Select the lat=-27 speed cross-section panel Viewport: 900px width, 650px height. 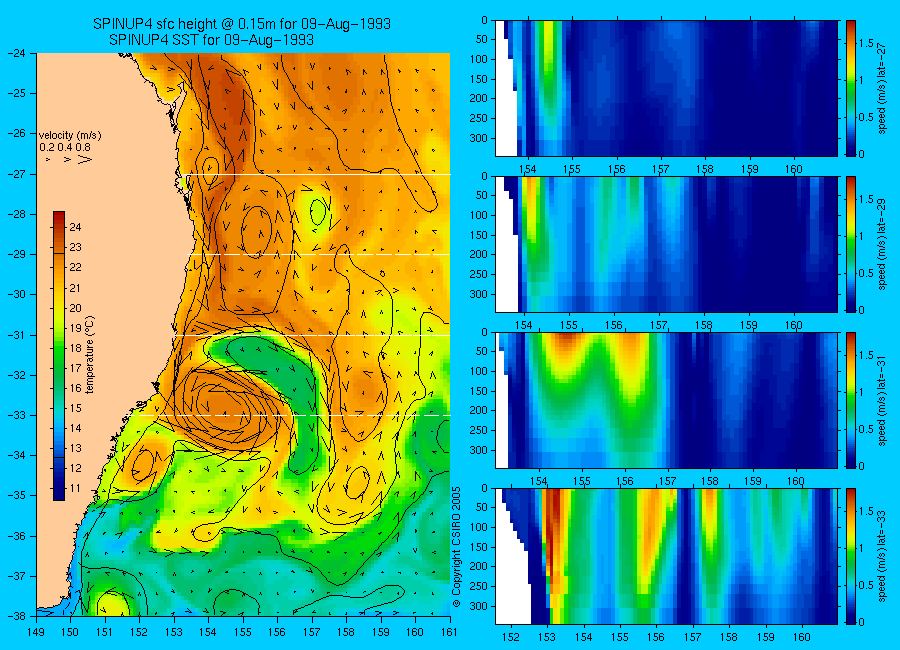click(x=666, y=88)
